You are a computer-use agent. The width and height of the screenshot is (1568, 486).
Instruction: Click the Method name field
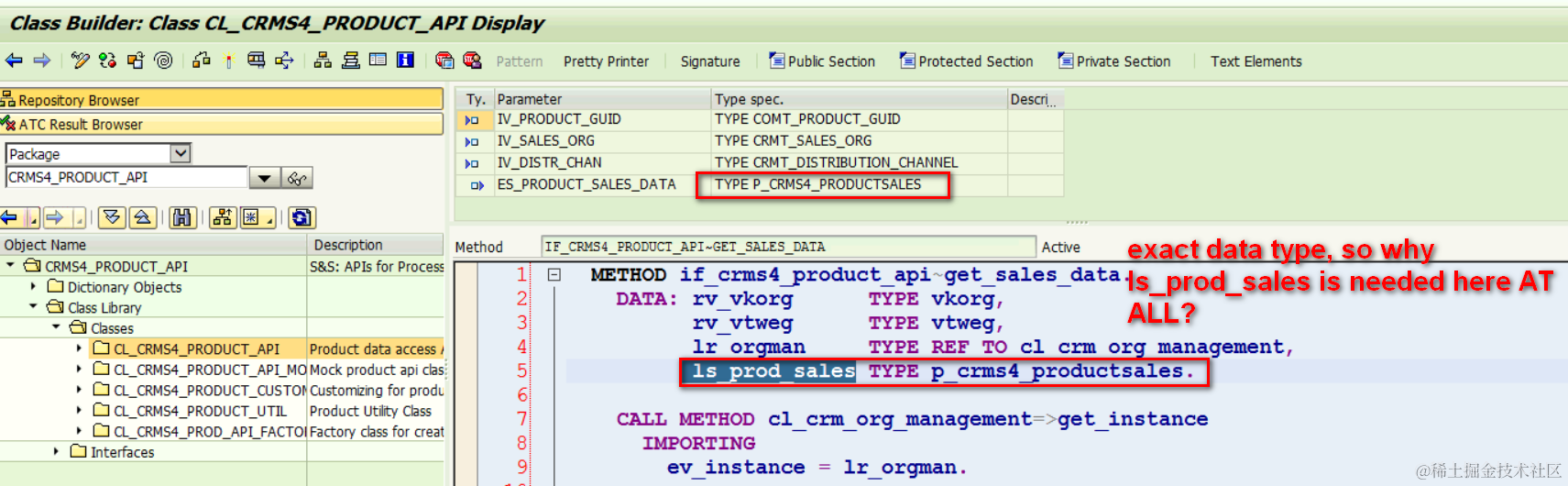pyautogui.click(x=788, y=247)
